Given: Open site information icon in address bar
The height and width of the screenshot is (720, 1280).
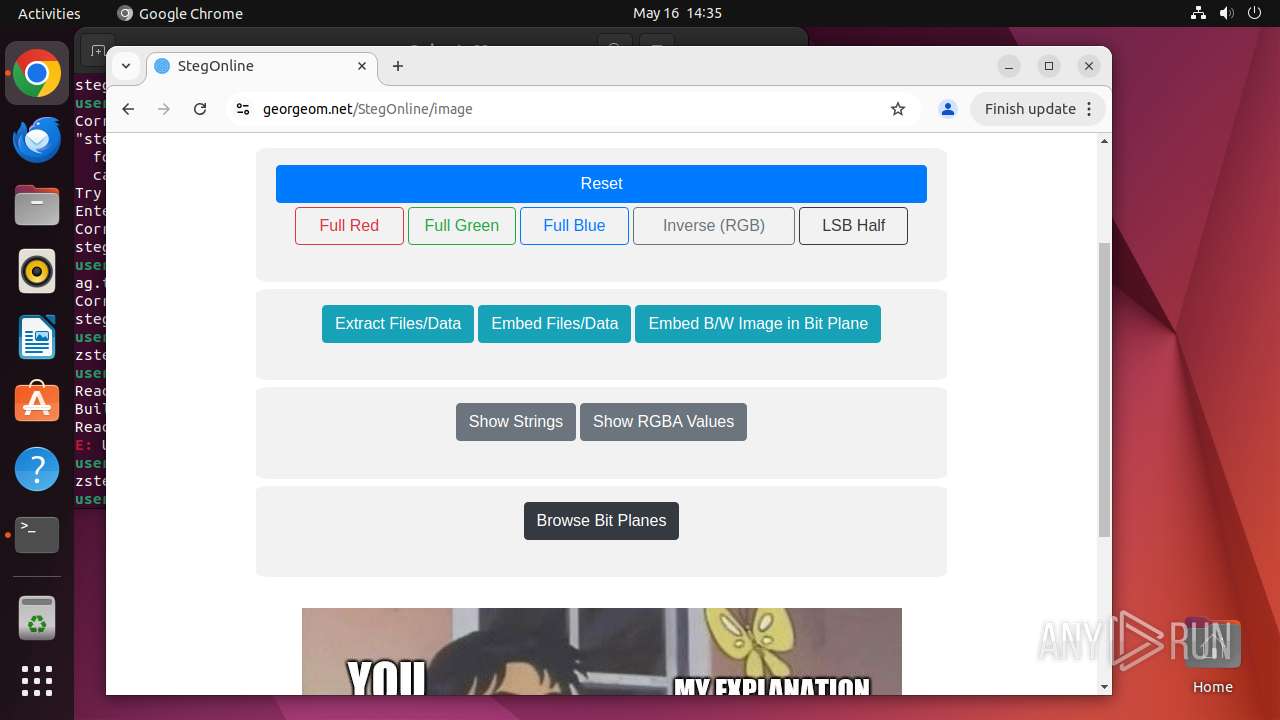Looking at the screenshot, I should tap(242, 109).
